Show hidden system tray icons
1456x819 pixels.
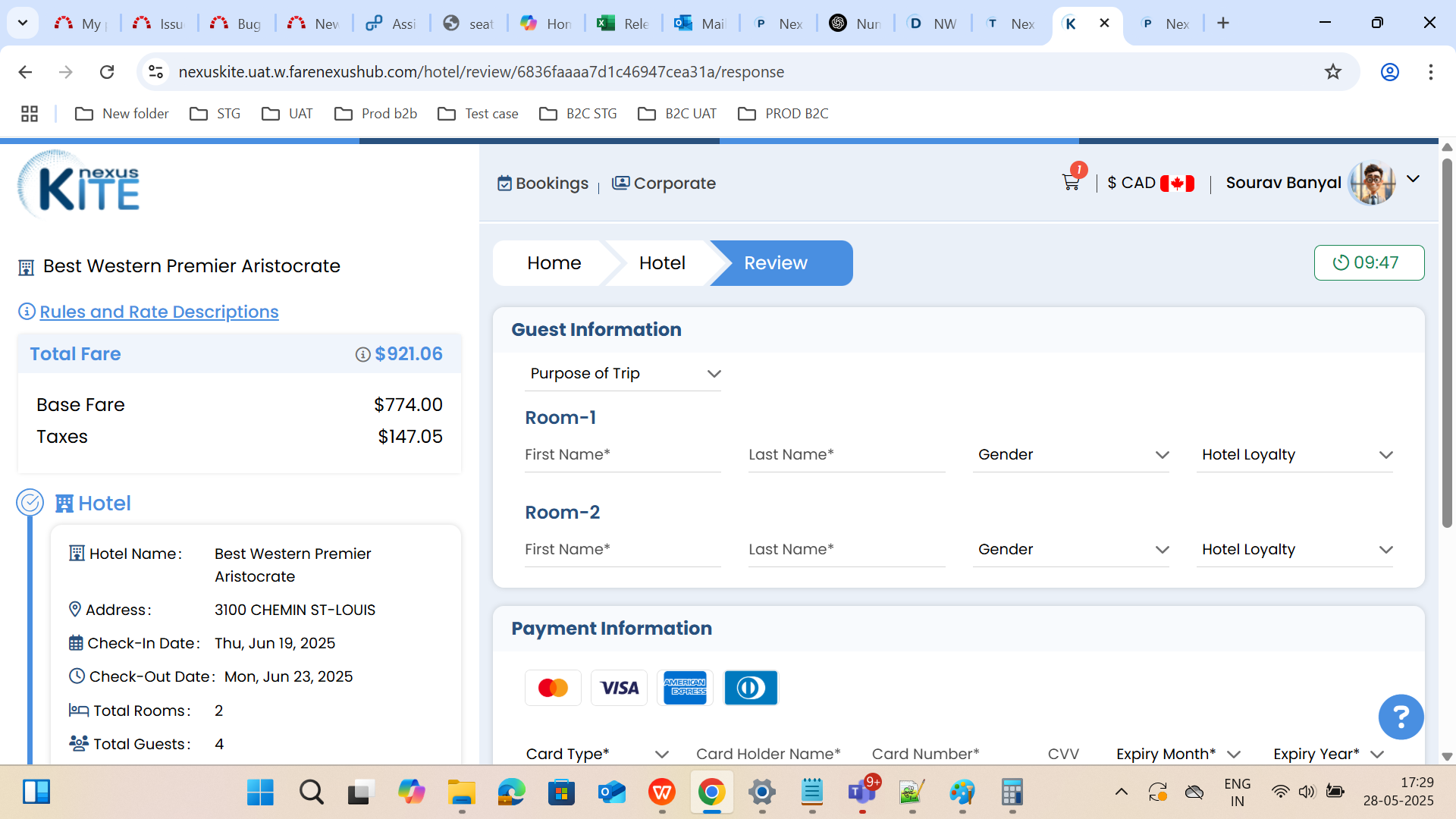1121,792
